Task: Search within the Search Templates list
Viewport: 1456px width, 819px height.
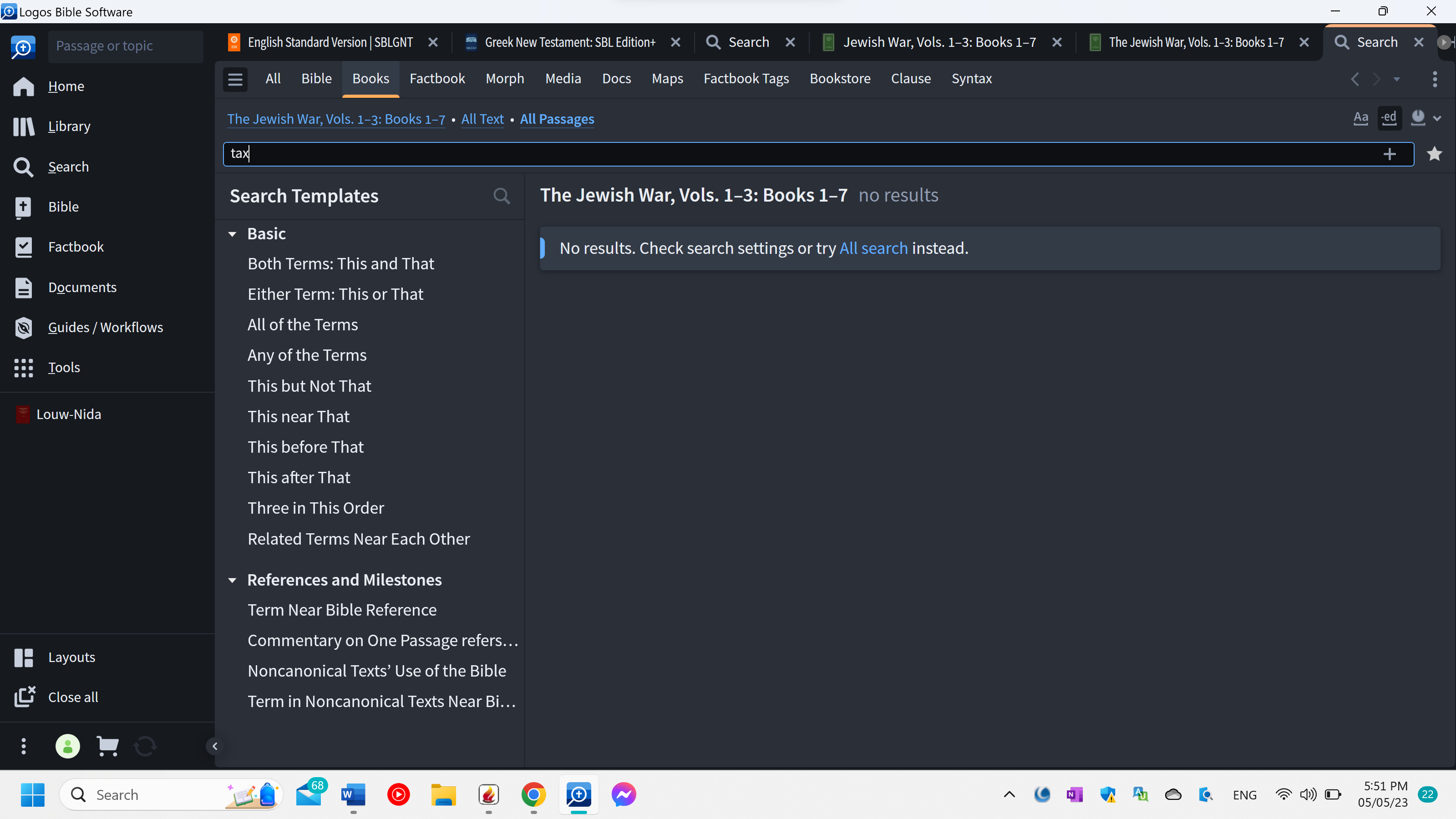Action: [x=502, y=196]
